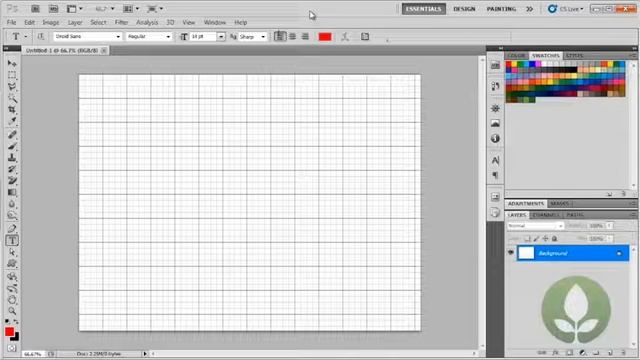
Task: Toggle lock image pixels in Layers
Action: [x=536, y=238]
